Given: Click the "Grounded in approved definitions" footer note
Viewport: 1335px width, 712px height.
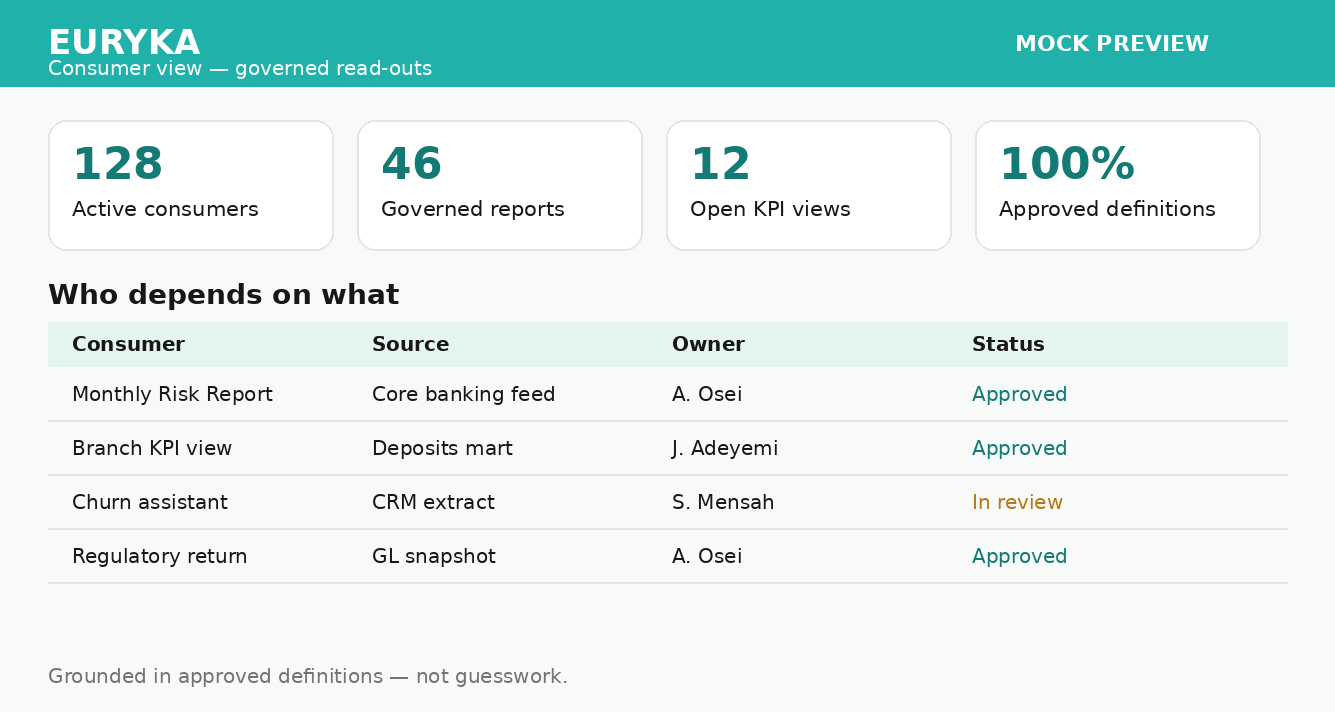Looking at the screenshot, I should (308, 677).
